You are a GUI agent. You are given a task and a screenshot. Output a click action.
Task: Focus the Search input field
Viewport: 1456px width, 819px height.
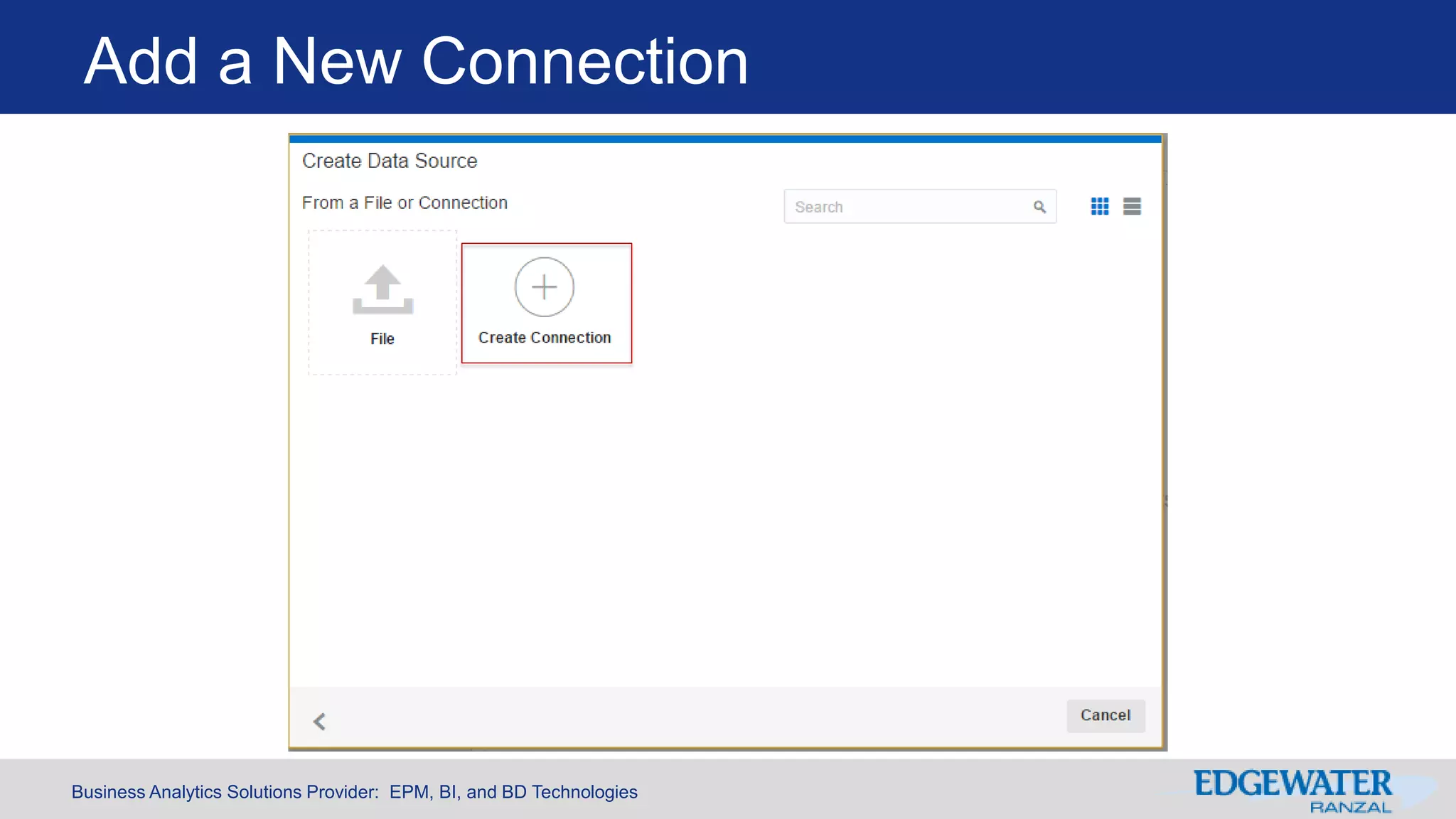click(920, 206)
